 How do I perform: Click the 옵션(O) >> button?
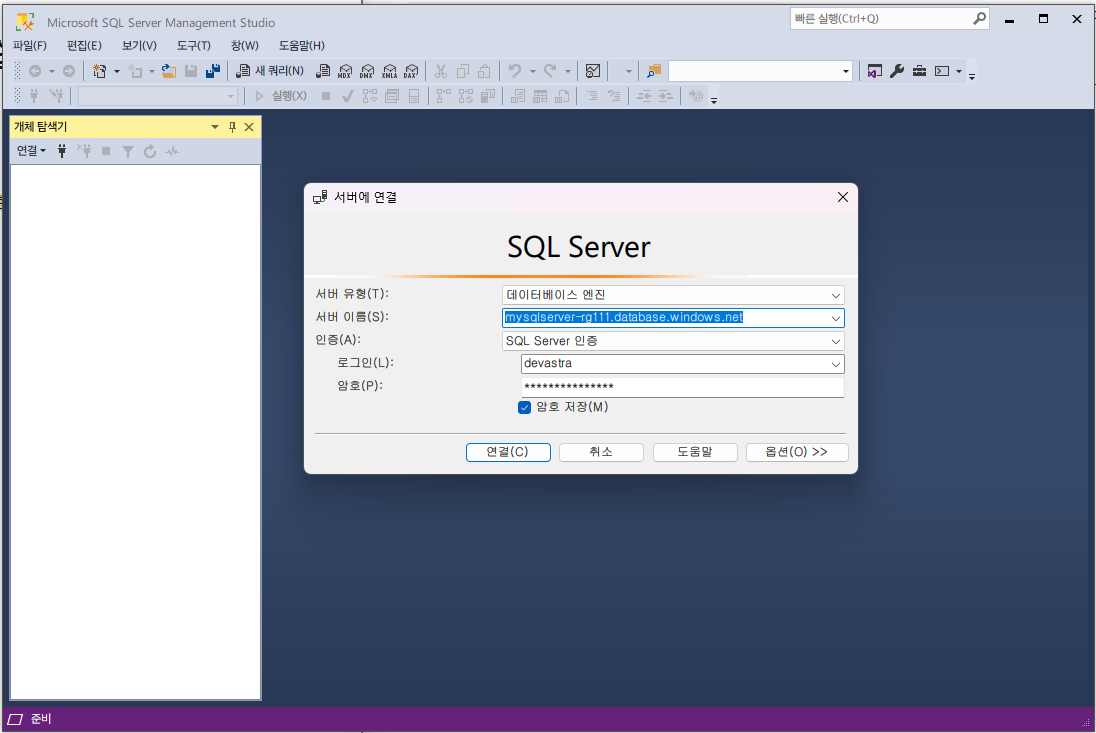[797, 452]
